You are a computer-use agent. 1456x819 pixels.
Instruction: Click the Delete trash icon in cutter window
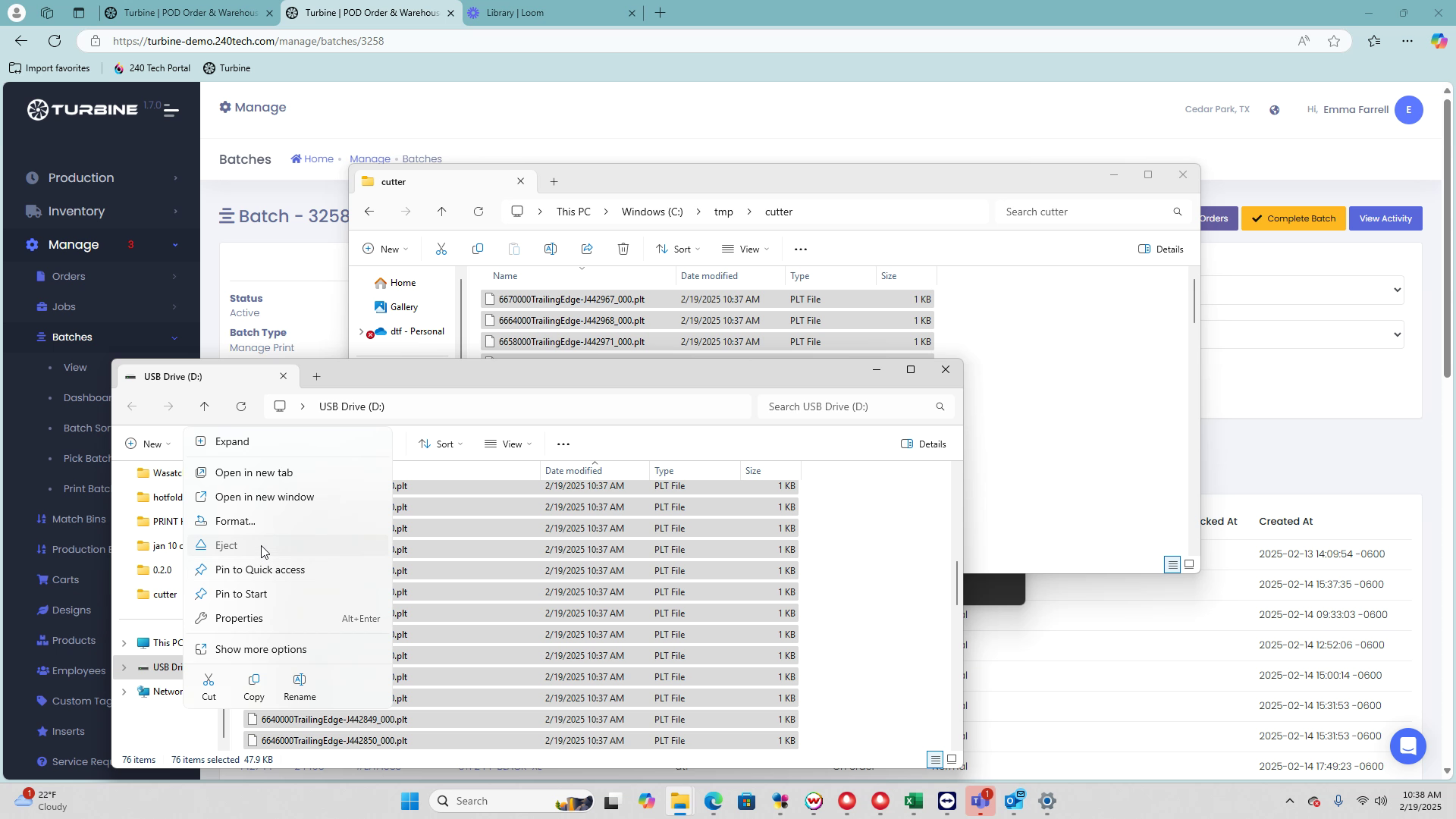[x=623, y=249]
